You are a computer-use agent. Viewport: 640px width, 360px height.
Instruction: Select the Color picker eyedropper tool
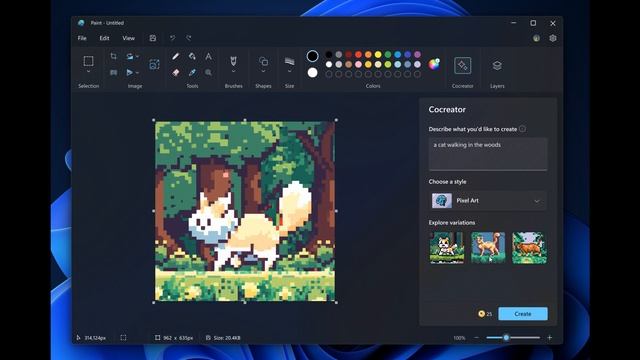point(192,73)
